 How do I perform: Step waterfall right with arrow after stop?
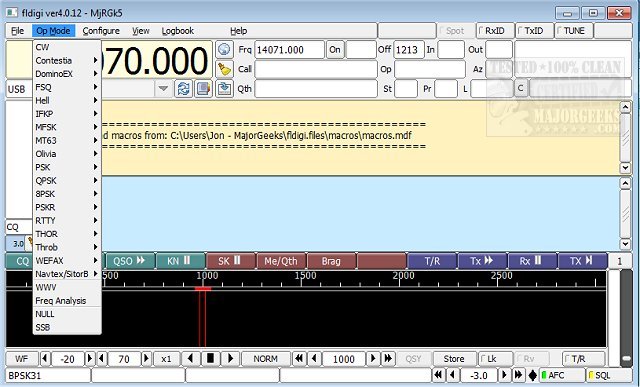230,359
